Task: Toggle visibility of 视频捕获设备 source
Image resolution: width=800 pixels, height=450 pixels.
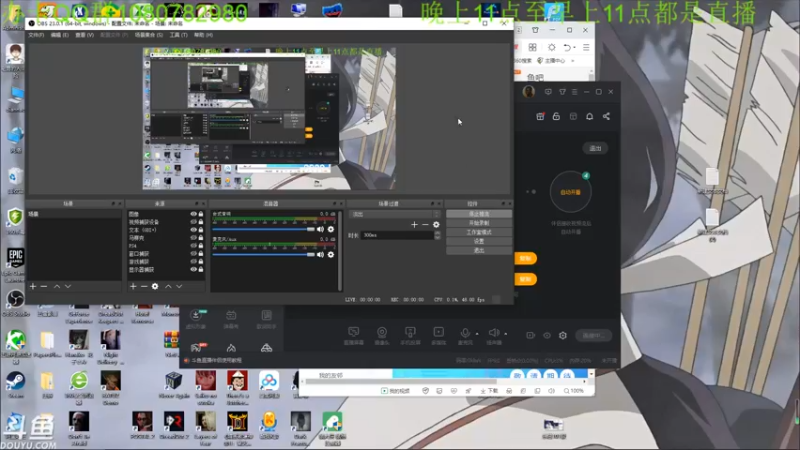Action: (x=193, y=222)
